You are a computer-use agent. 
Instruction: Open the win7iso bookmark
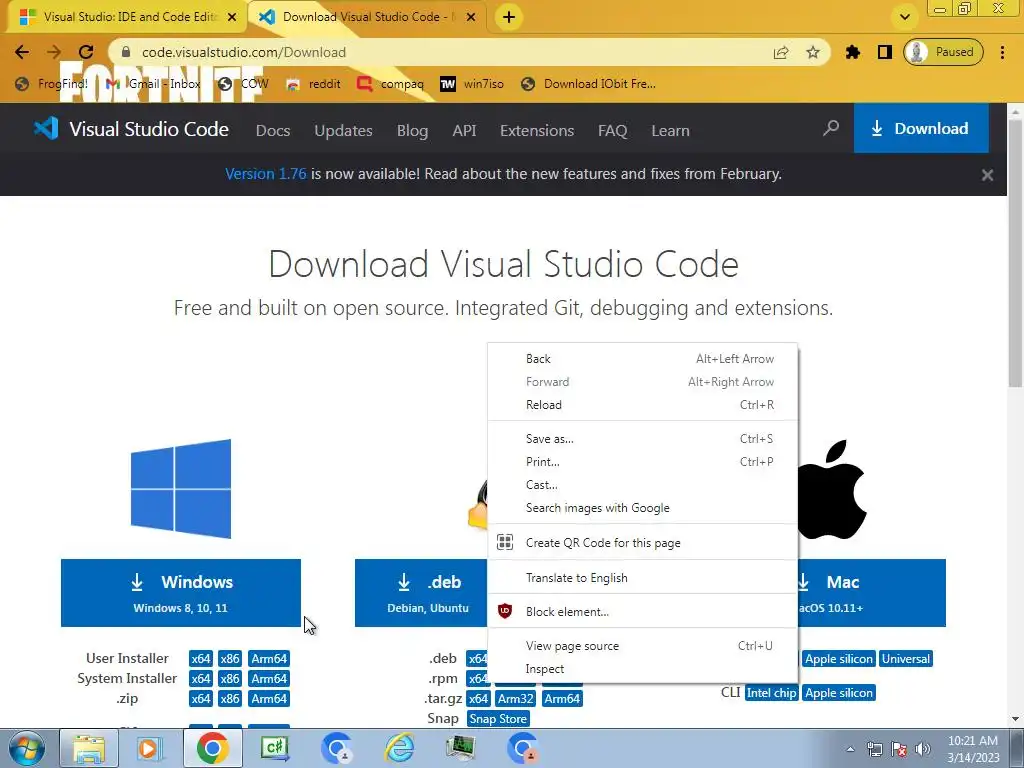(472, 84)
